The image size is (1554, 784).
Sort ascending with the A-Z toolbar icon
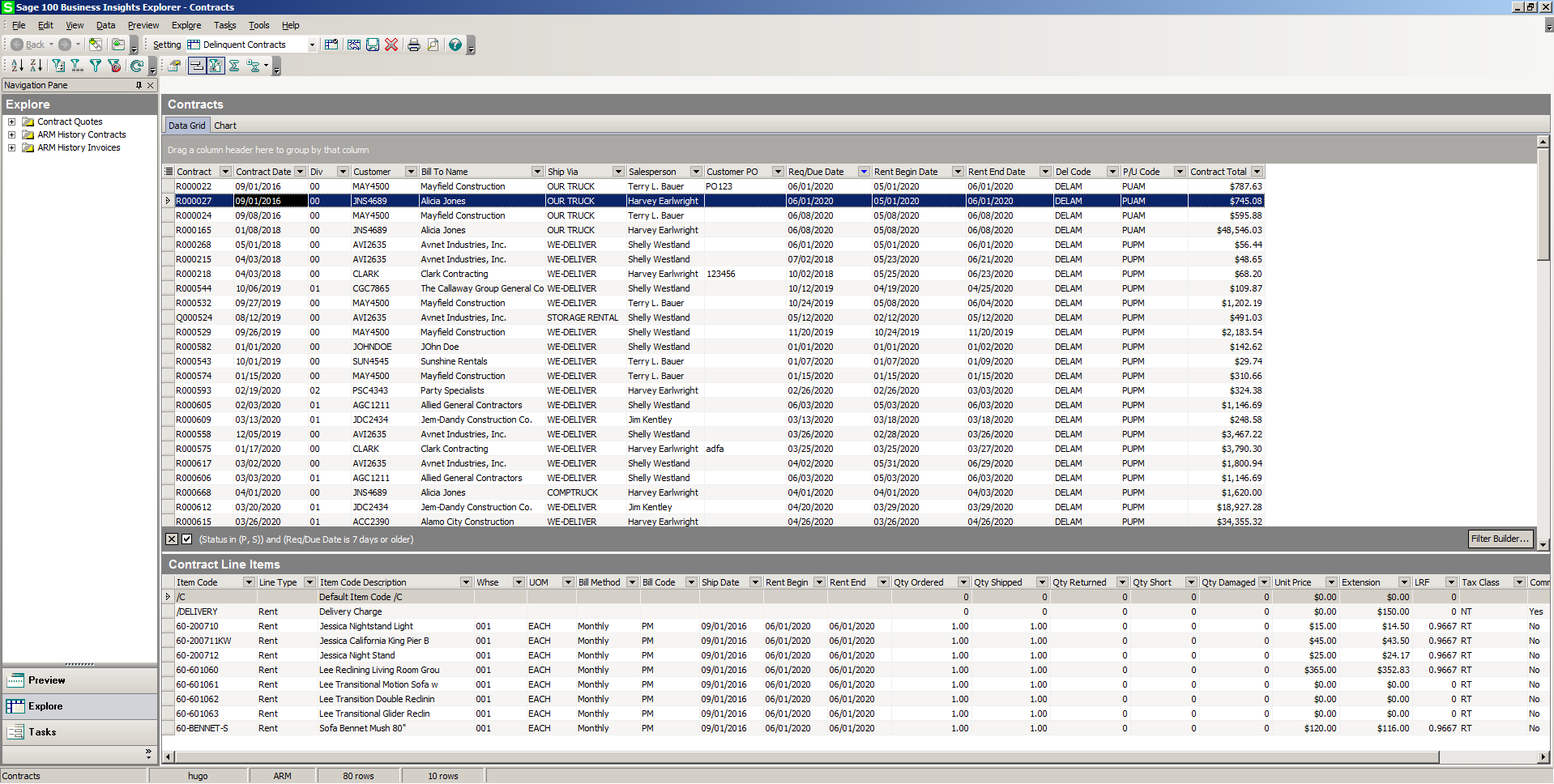click(17, 66)
